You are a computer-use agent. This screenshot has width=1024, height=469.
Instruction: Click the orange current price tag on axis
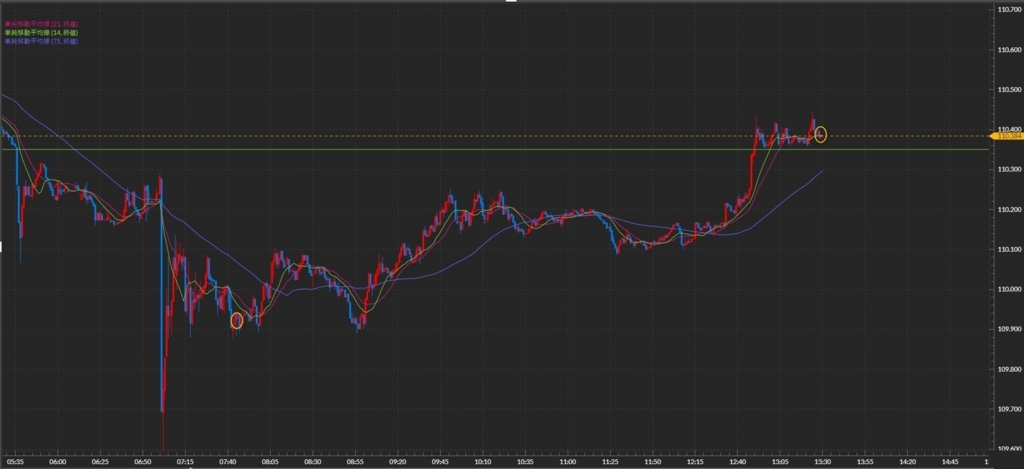1007,136
